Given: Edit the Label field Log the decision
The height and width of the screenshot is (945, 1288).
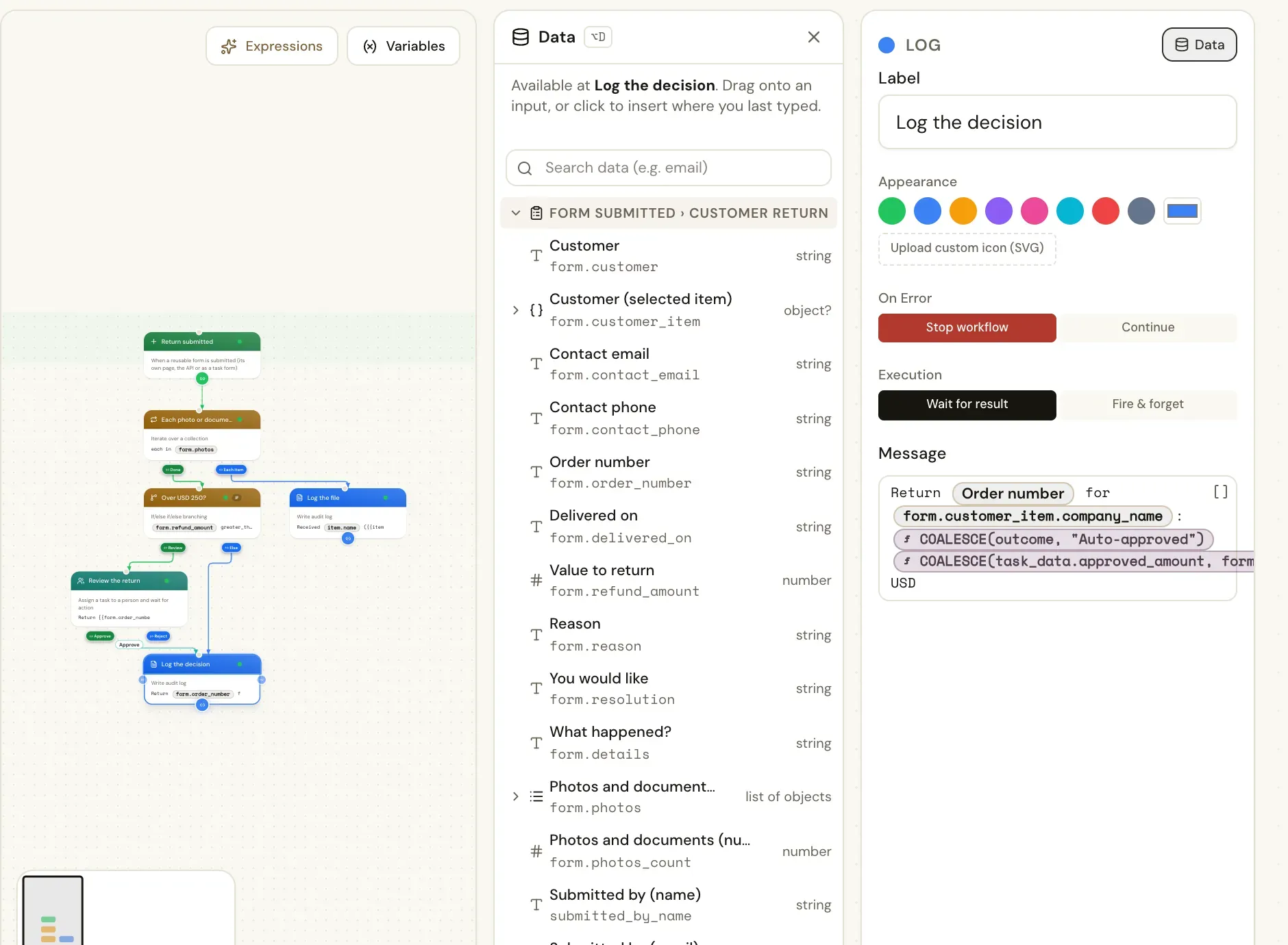Looking at the screenshot, I should 1057,122.
